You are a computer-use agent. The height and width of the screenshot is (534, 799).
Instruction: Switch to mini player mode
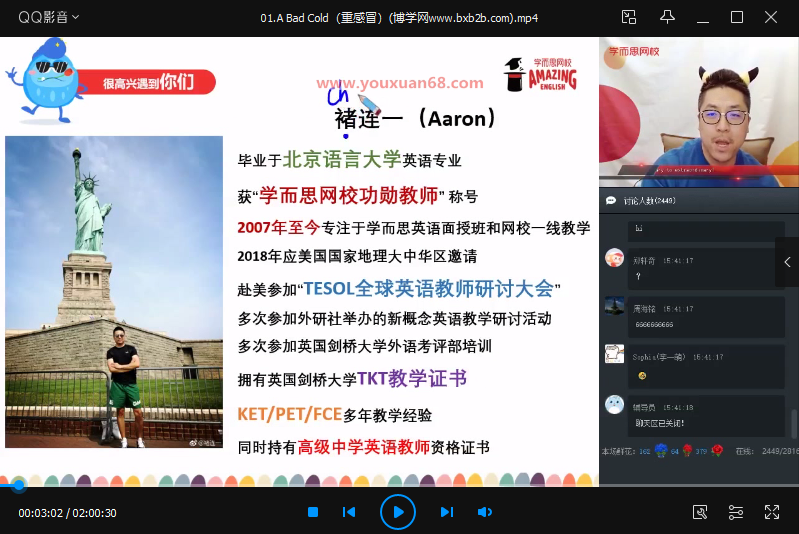point(629,17)
